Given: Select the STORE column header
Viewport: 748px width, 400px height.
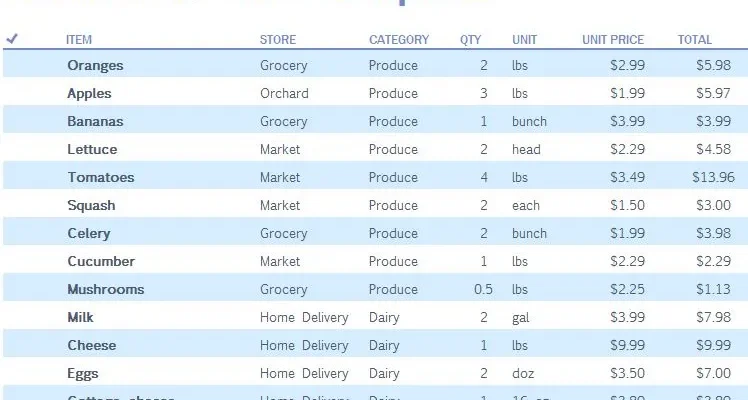Looking at the screenshot, I should click(278, 40).
